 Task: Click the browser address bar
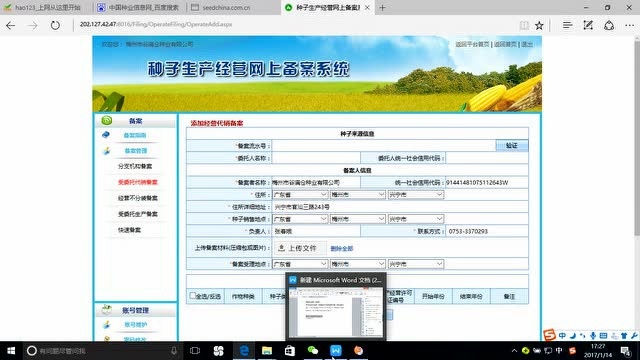[294, 24]
